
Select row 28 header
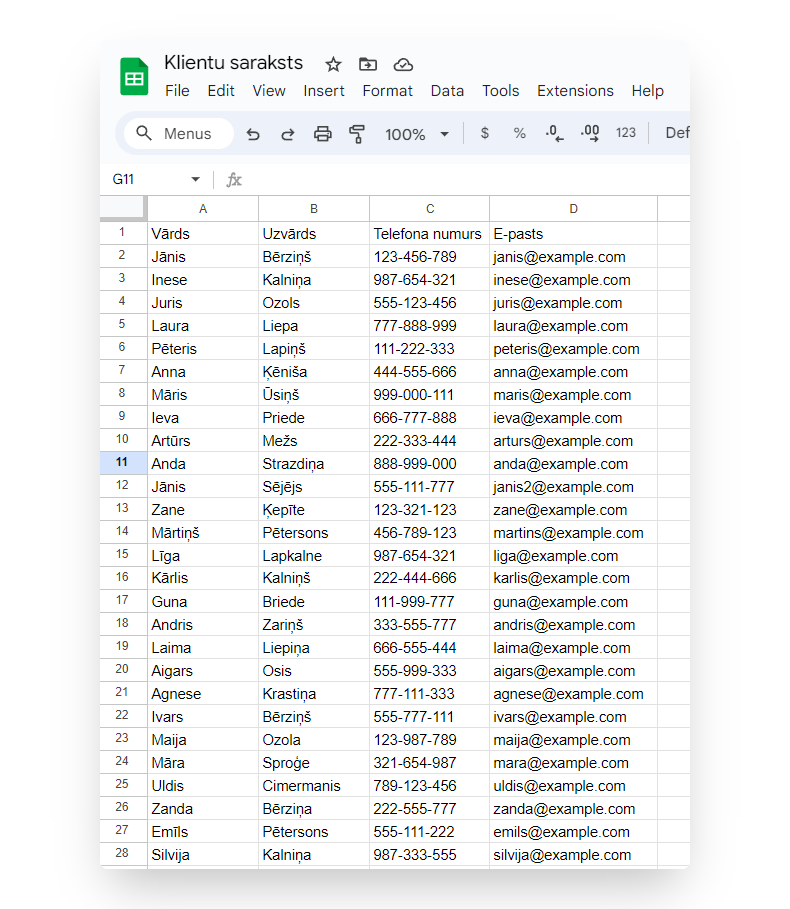pyautogui.click(x=123, y=853)
